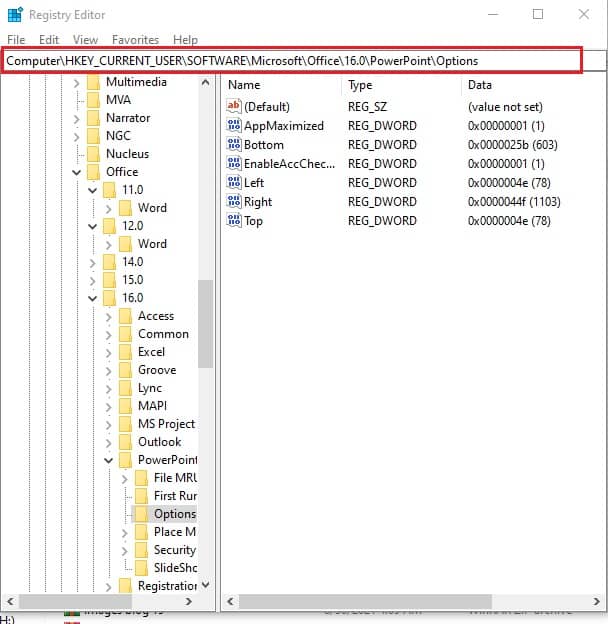
Task: Select the First Run key
Action: point(175,496)
